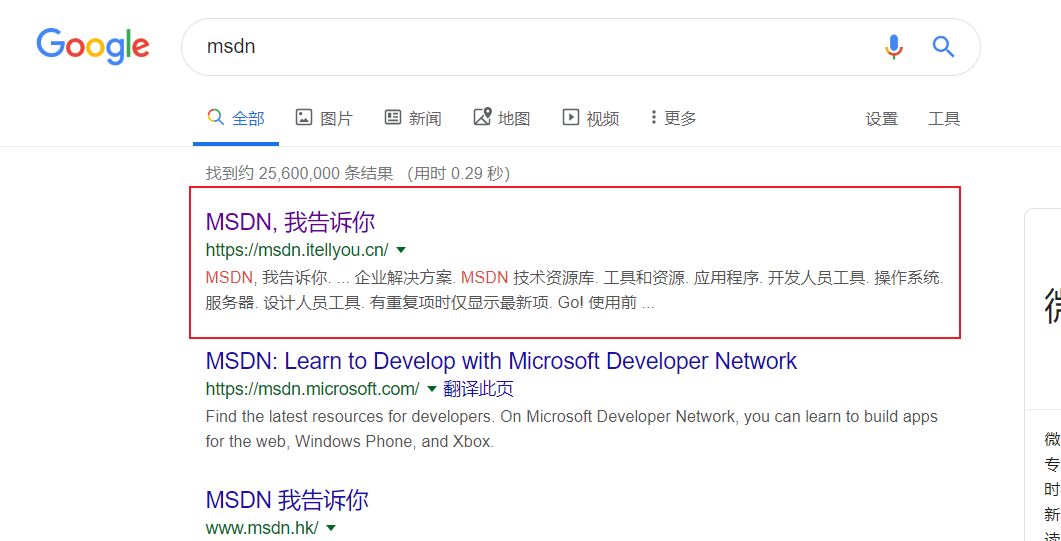
Task: Click the https://msdn.microsoft.com/ URL text
Action: click(x=313, y=389)
